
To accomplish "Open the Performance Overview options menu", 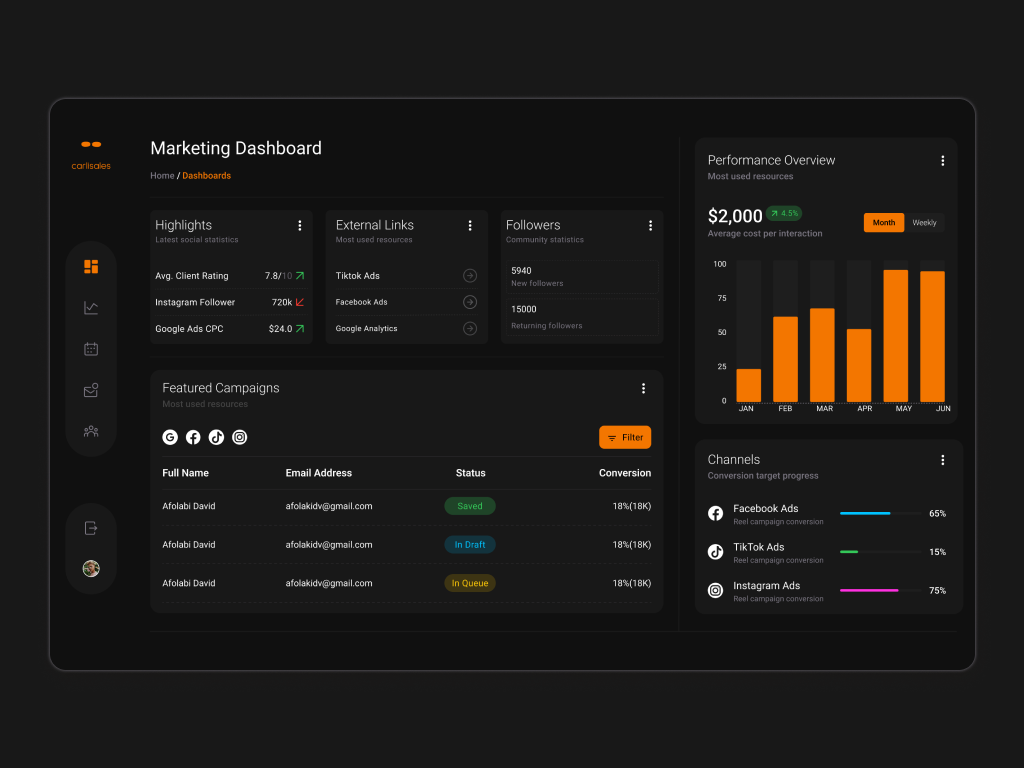I will (942, 160).
